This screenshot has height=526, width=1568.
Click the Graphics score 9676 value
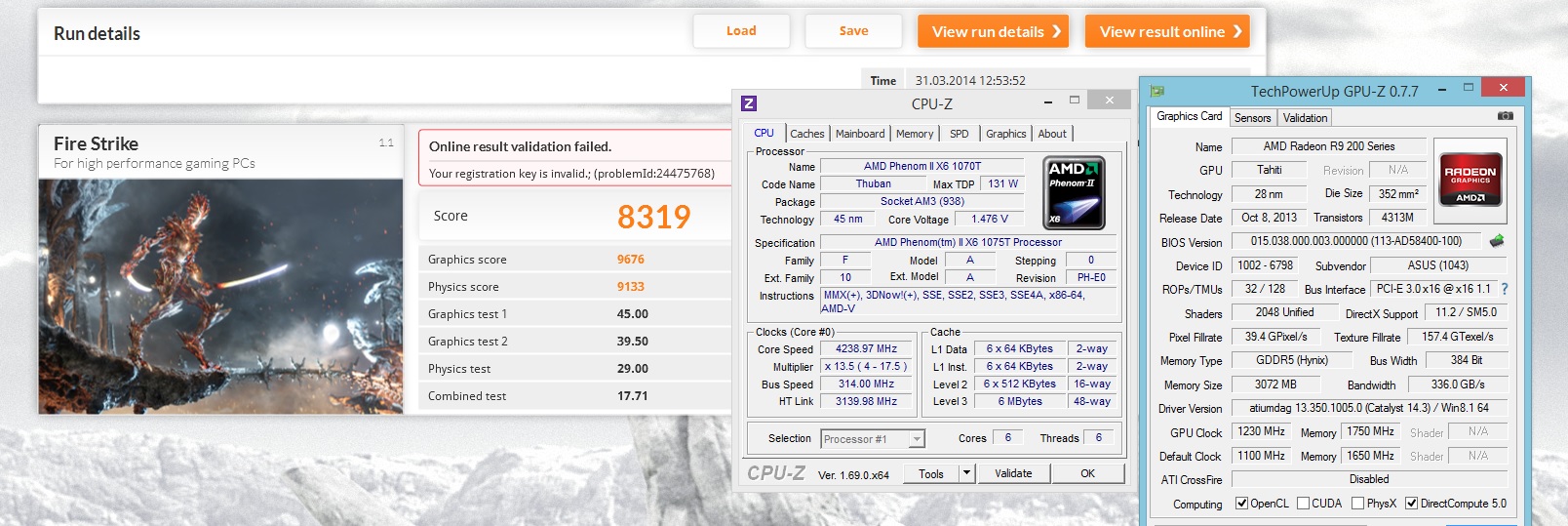pyautogui.click(x=631, y=260)
